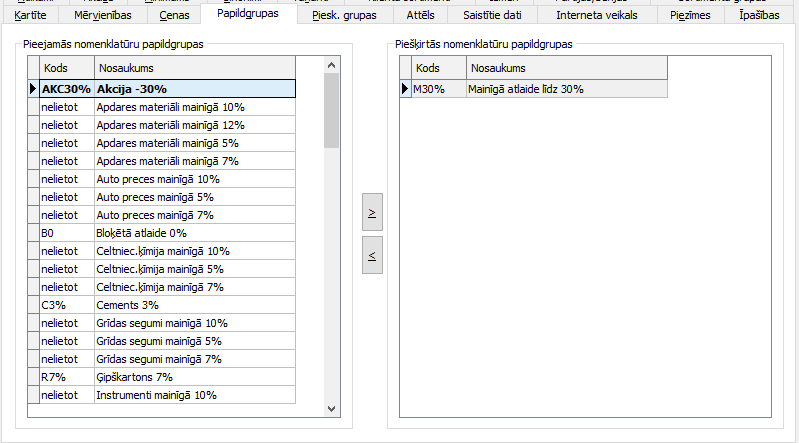Select Instrumenti mainīgā 10% row
The image size is (799, 443).
point(195,395)
